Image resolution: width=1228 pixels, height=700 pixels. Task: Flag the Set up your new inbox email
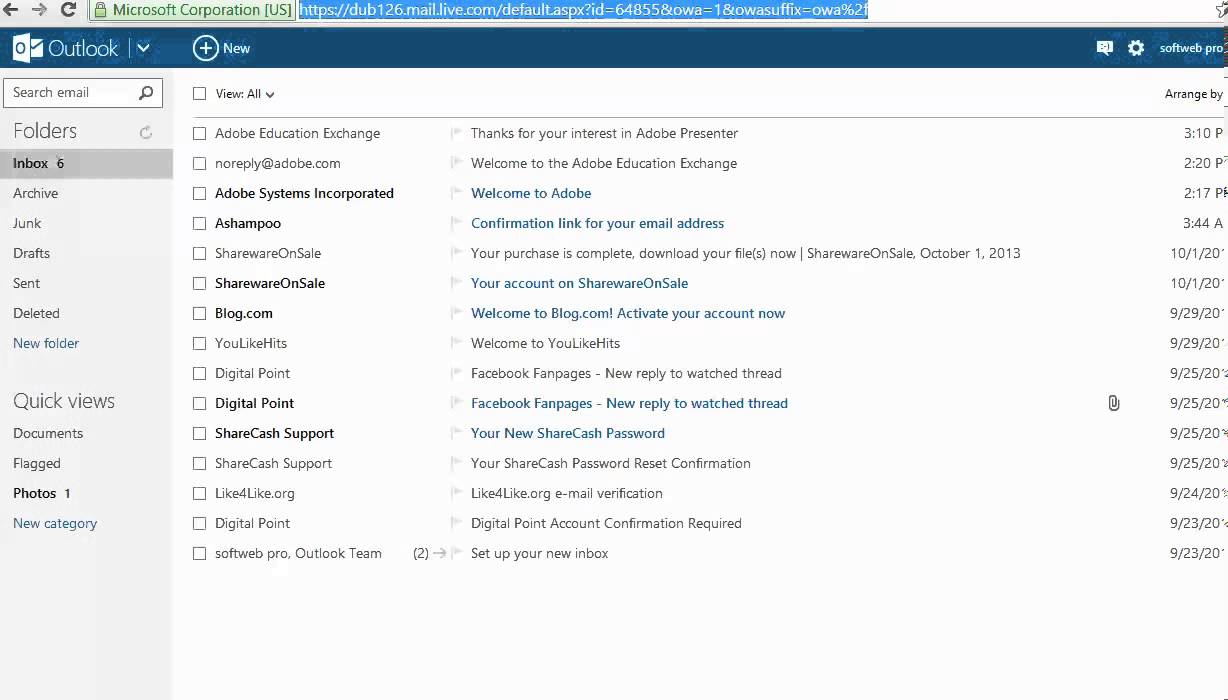[x=456, y=553]
